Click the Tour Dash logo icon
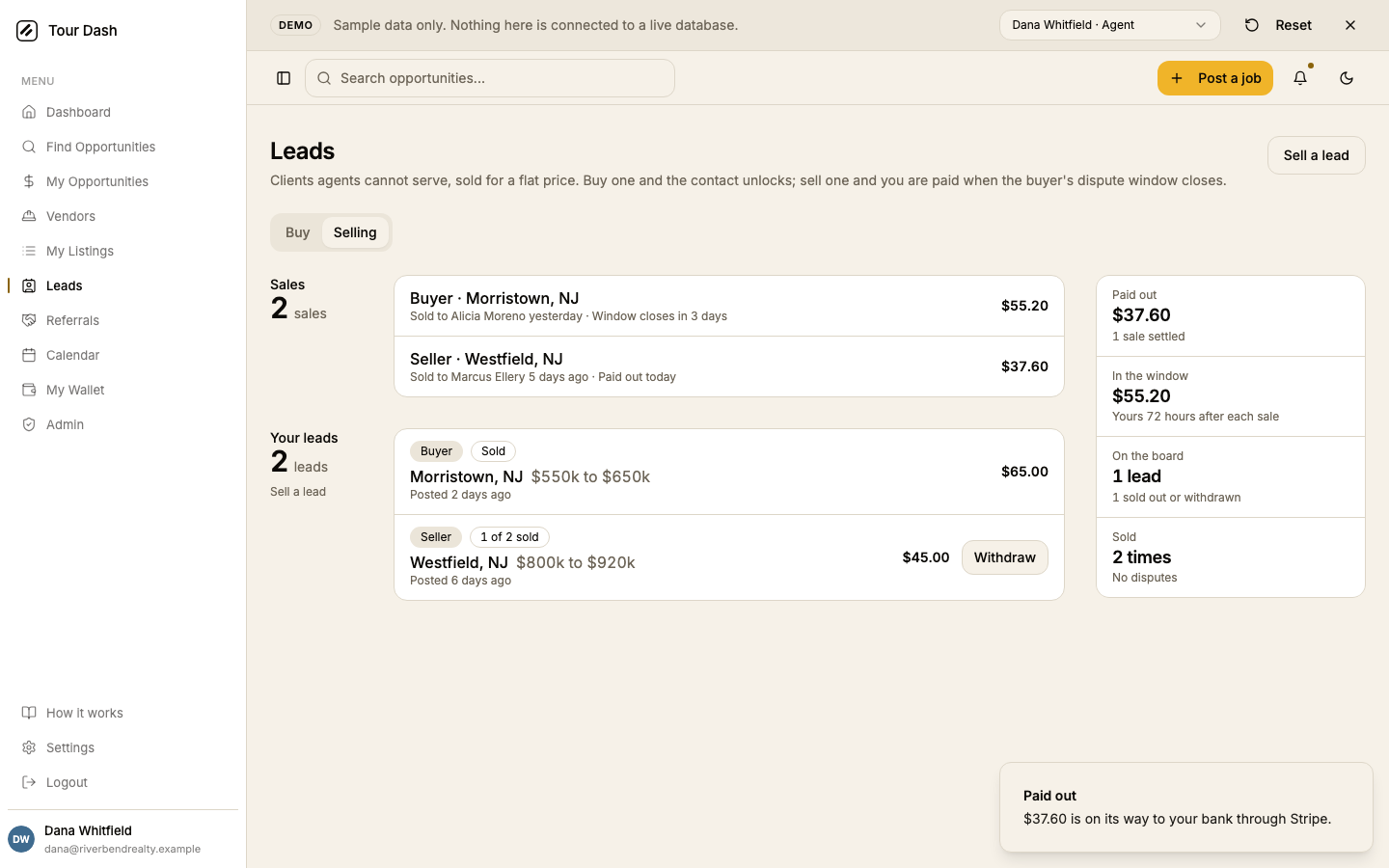Screen dimensions: 1389x868 click(x=27, y=31)
